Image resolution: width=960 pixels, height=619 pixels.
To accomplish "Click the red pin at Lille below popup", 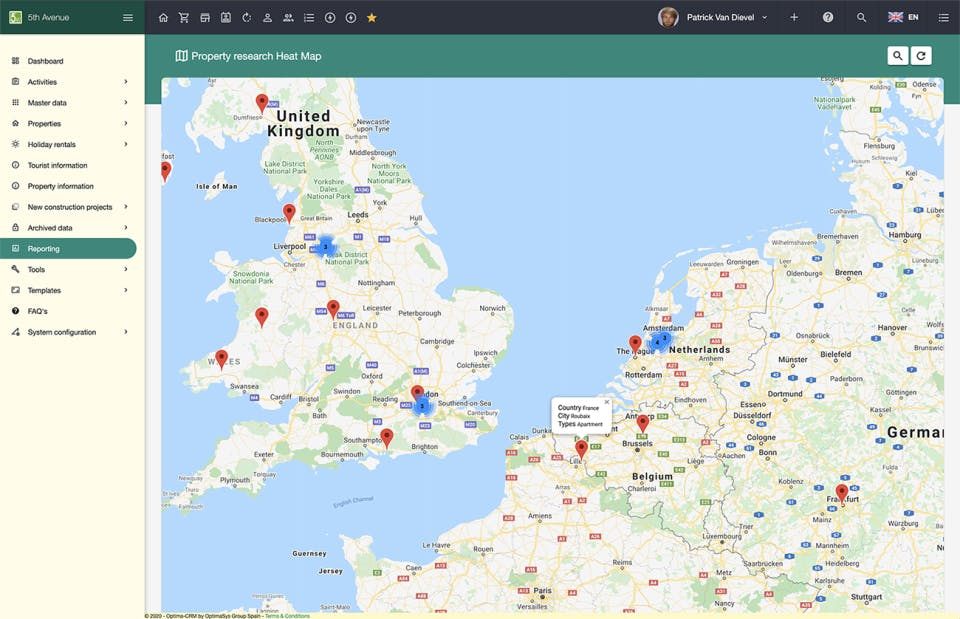I will (x=581, y=449).
